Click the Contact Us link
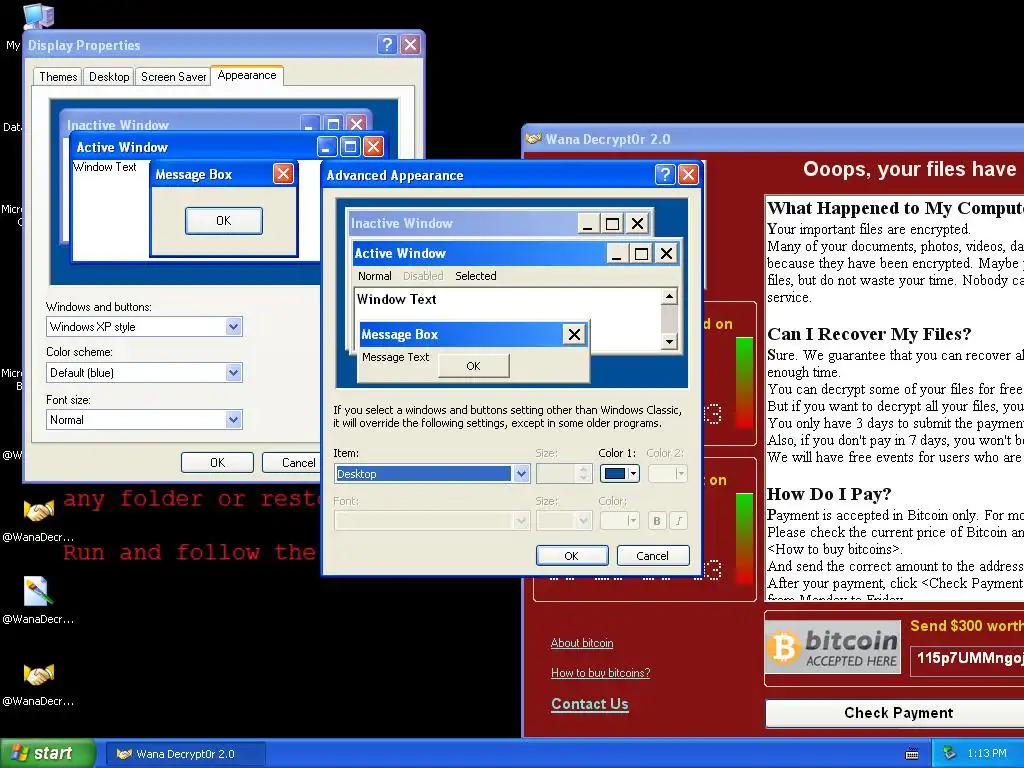The width and height of the screenshot is (1024, 768). pos(590,704)
